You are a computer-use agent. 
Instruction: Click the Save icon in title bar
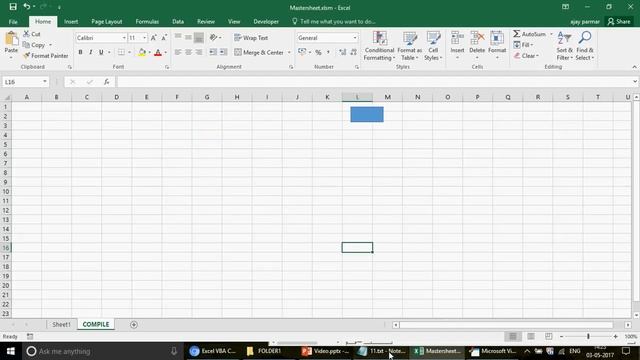point(13,7)
